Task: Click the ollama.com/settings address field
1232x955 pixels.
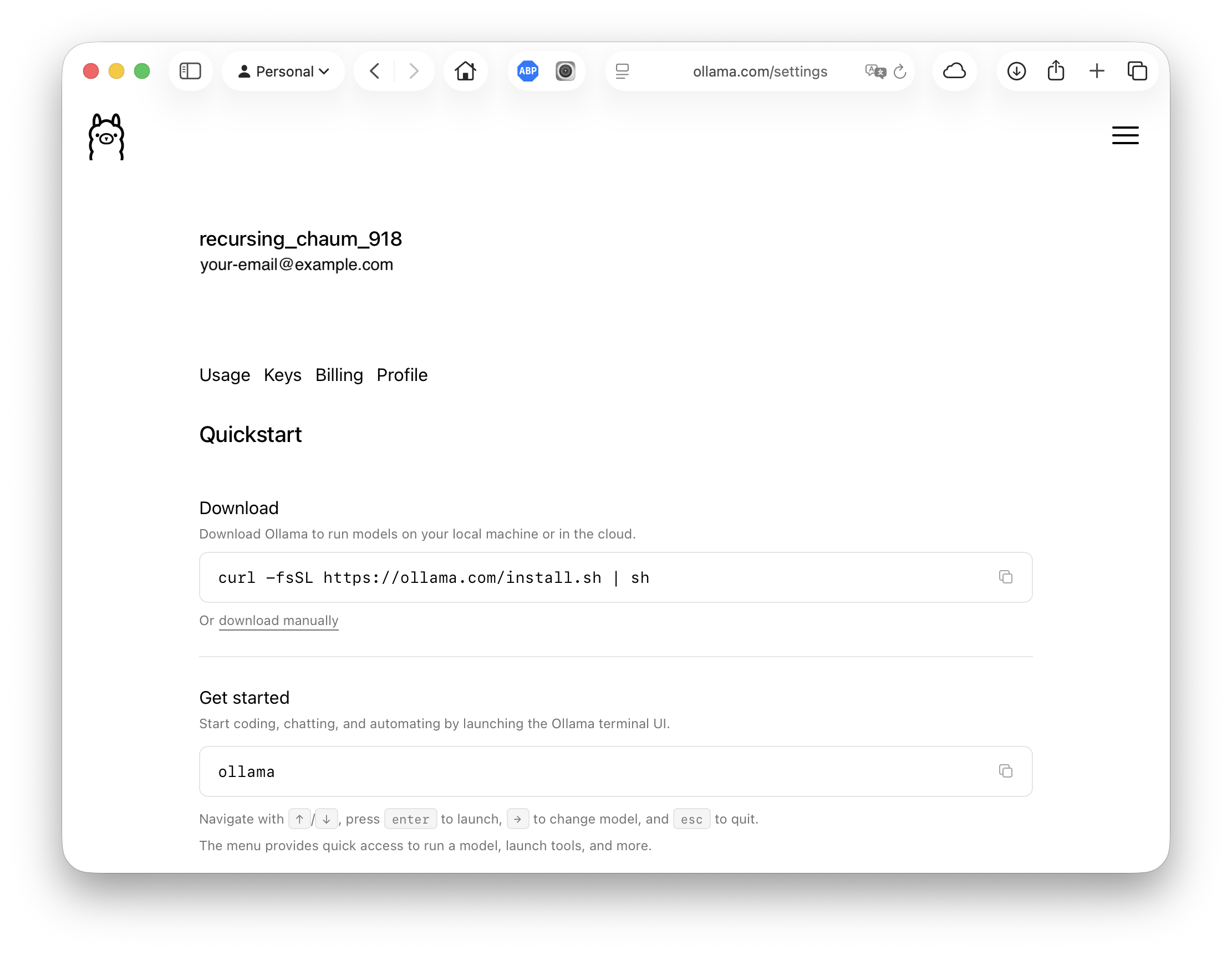Action: (759, 71)
